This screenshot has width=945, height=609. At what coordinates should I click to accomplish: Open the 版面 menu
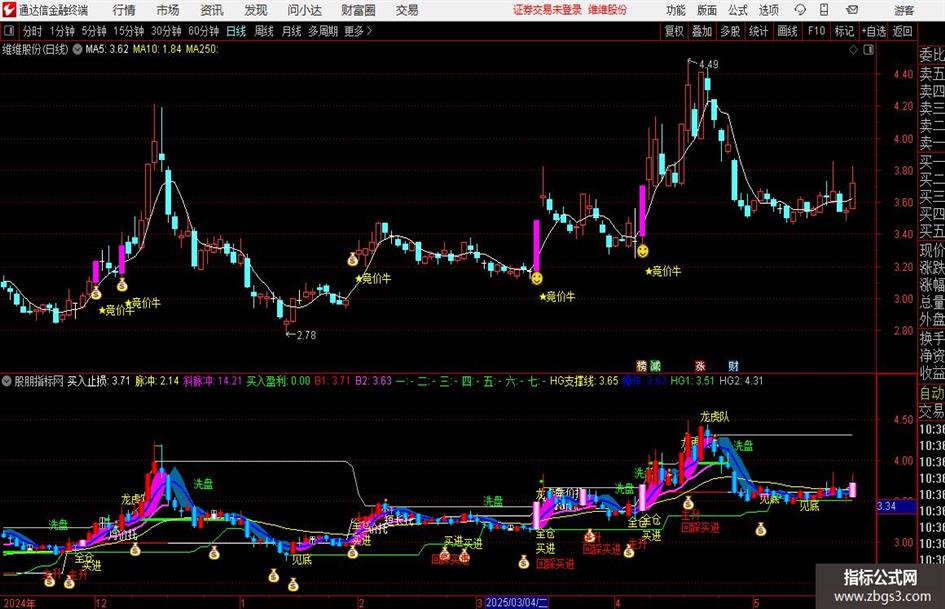click(706, 10)
